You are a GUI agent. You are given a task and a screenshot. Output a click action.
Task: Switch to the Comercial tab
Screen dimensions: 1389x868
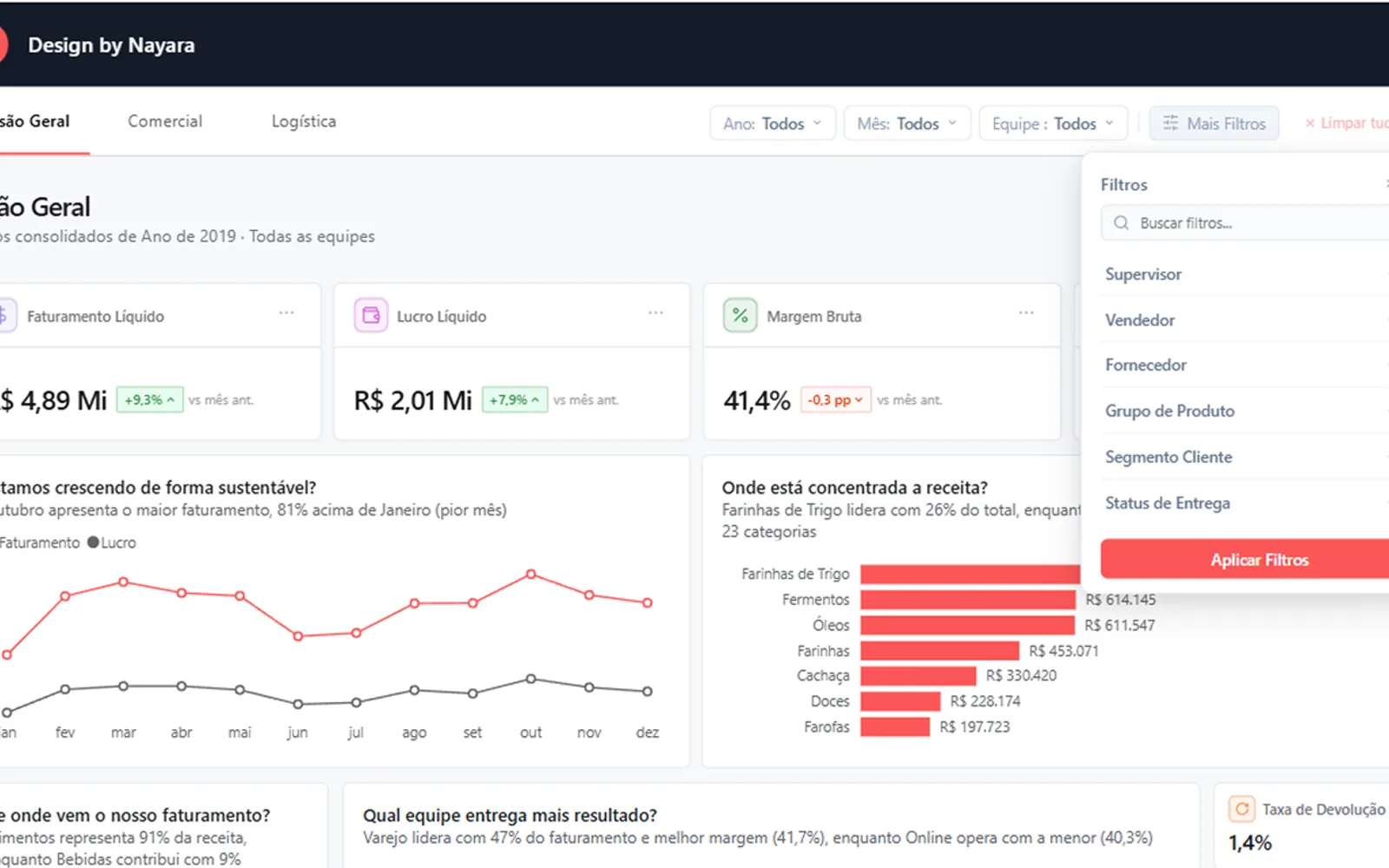[x=165, y=122]
